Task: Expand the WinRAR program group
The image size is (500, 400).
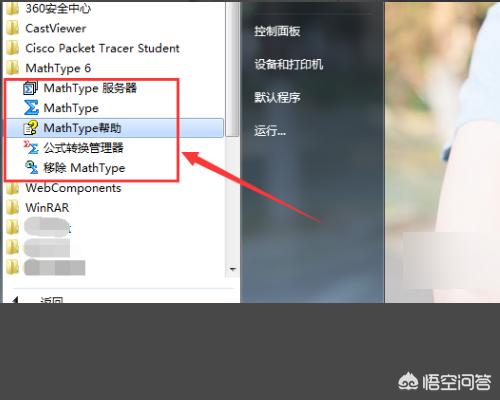Action: click(47, 208)
